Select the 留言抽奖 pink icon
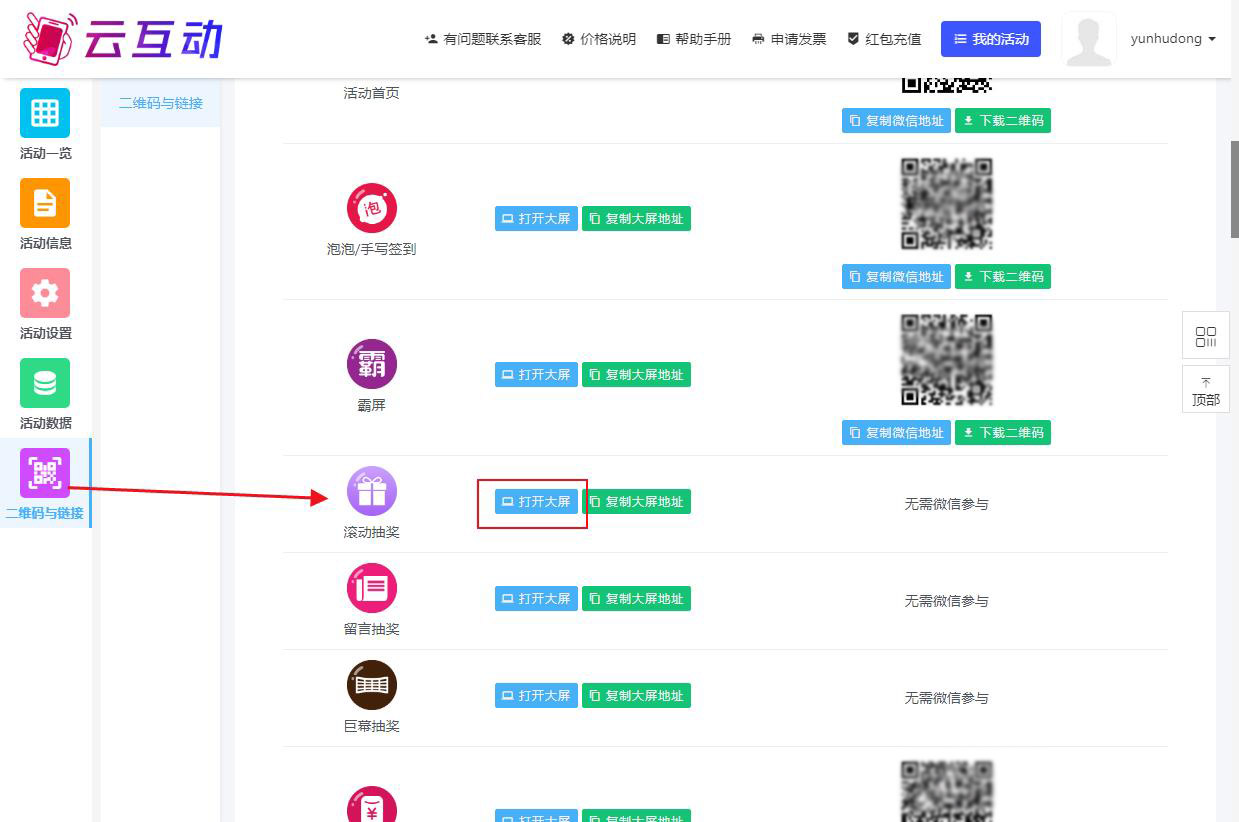The image size is (1239, 822). point(372,588)
